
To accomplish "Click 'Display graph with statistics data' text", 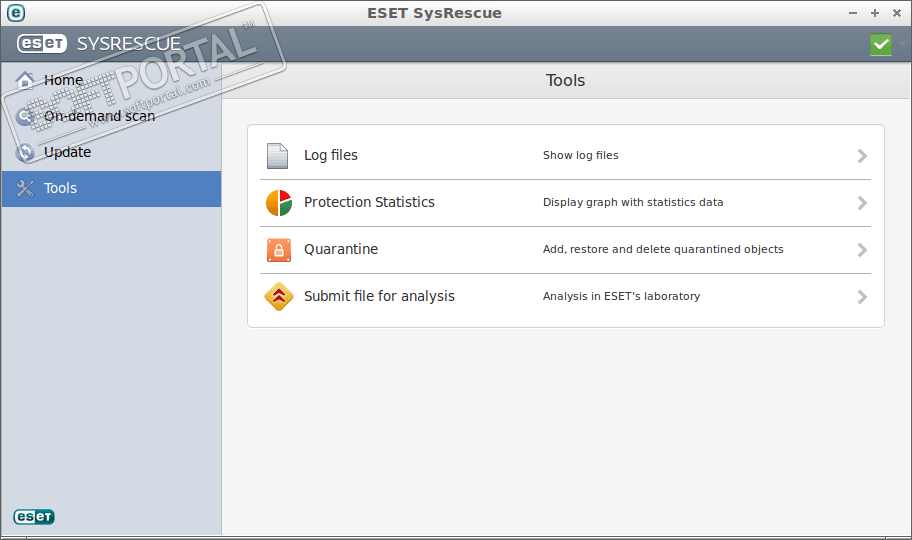I will (x=633, y=202).
